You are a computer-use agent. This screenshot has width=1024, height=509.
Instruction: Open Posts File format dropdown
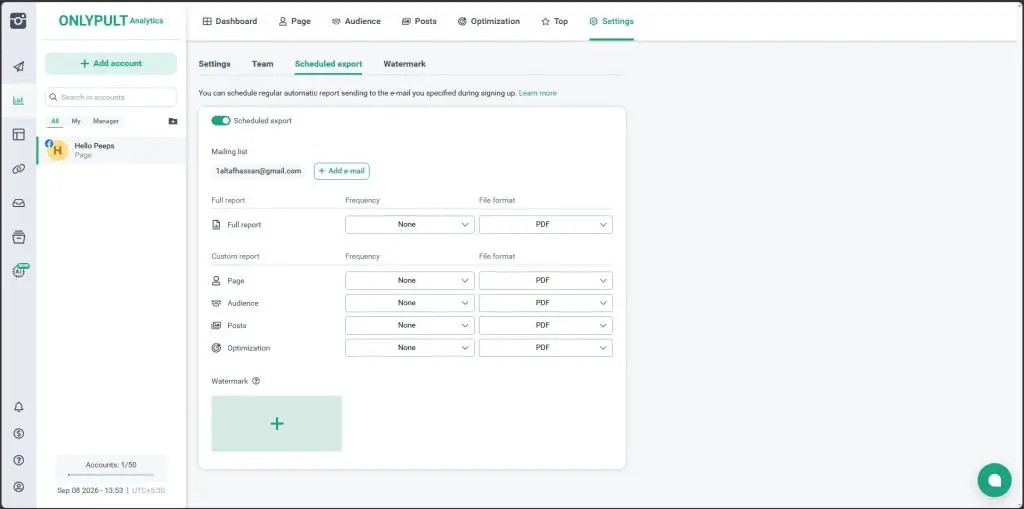tap(545, 325)
